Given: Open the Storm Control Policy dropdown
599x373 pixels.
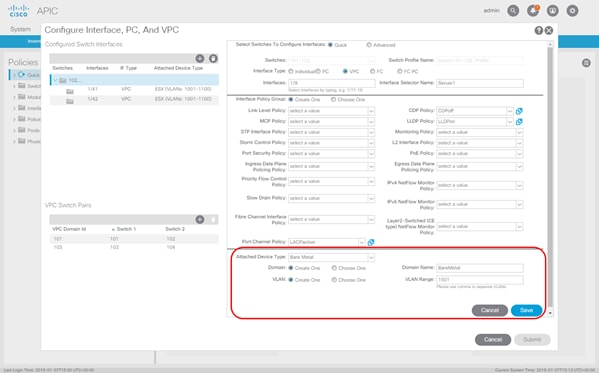Looking at the screenshot, I should (x=371, y=143).
